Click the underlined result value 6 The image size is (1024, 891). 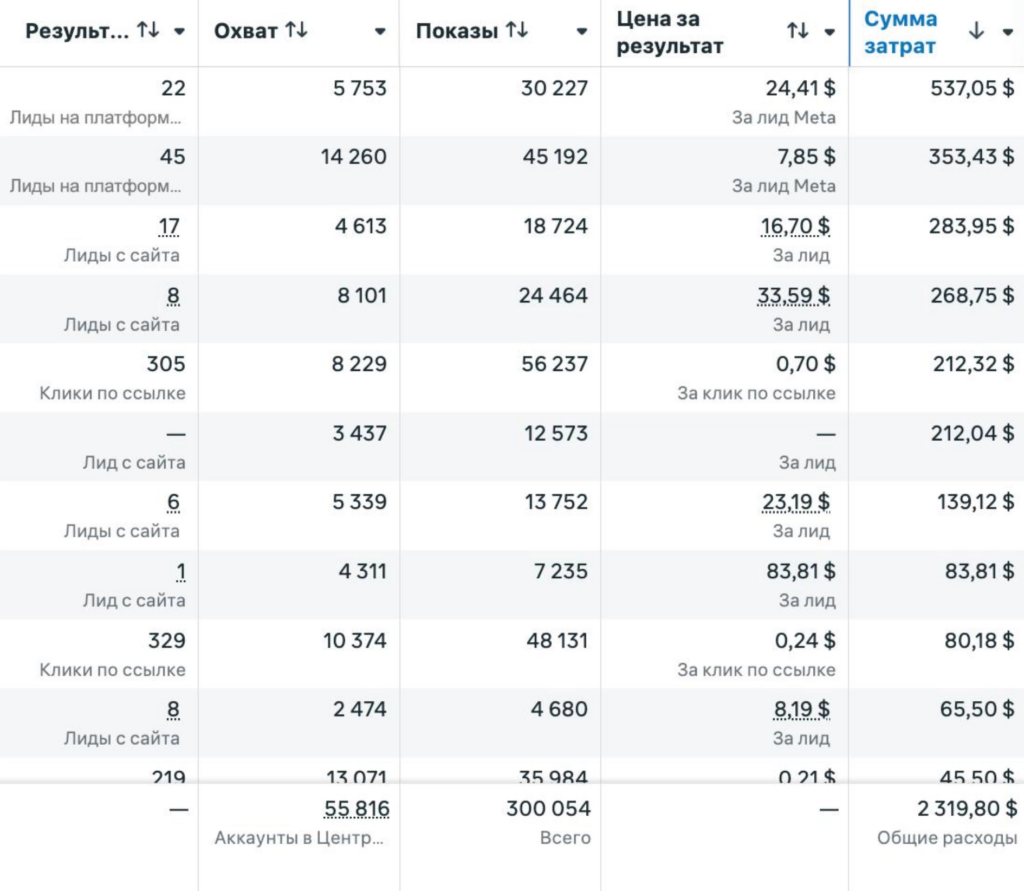pyautogui.click(x=173, y=502)
